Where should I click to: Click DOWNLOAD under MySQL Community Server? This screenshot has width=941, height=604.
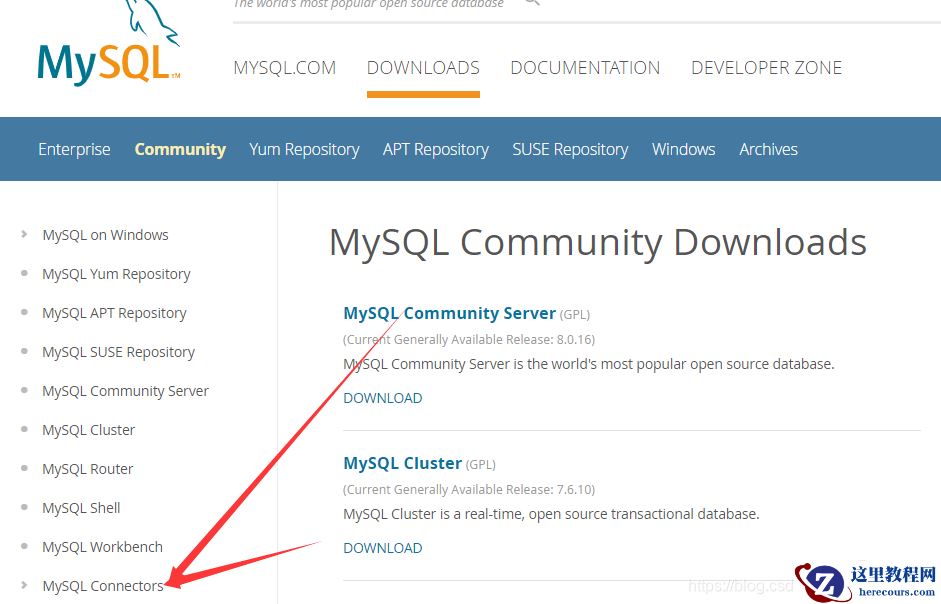(x=383, y=398)
